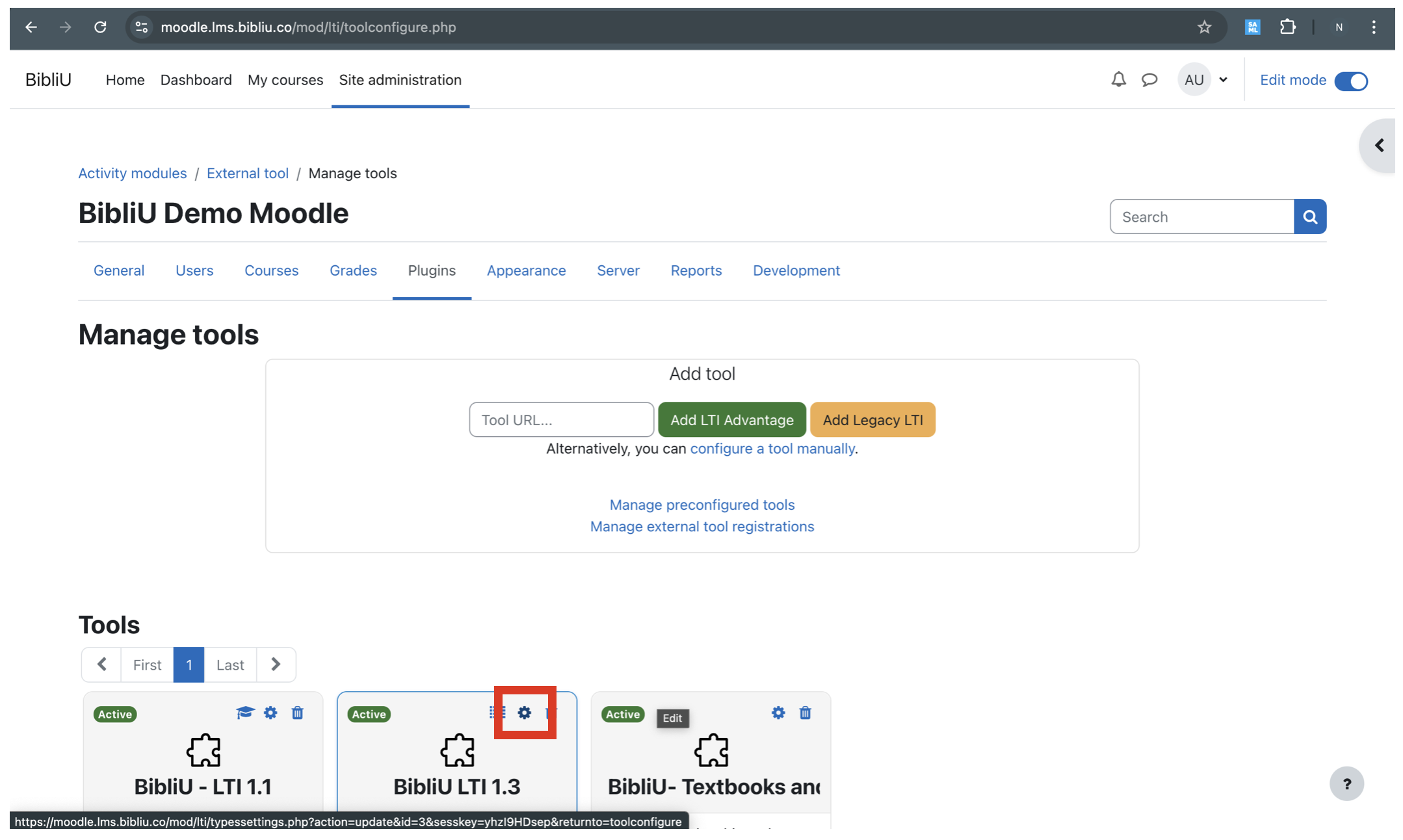Delete the BibliU - LTI 1.1 tool via trash icon

[x=297, y=713]
